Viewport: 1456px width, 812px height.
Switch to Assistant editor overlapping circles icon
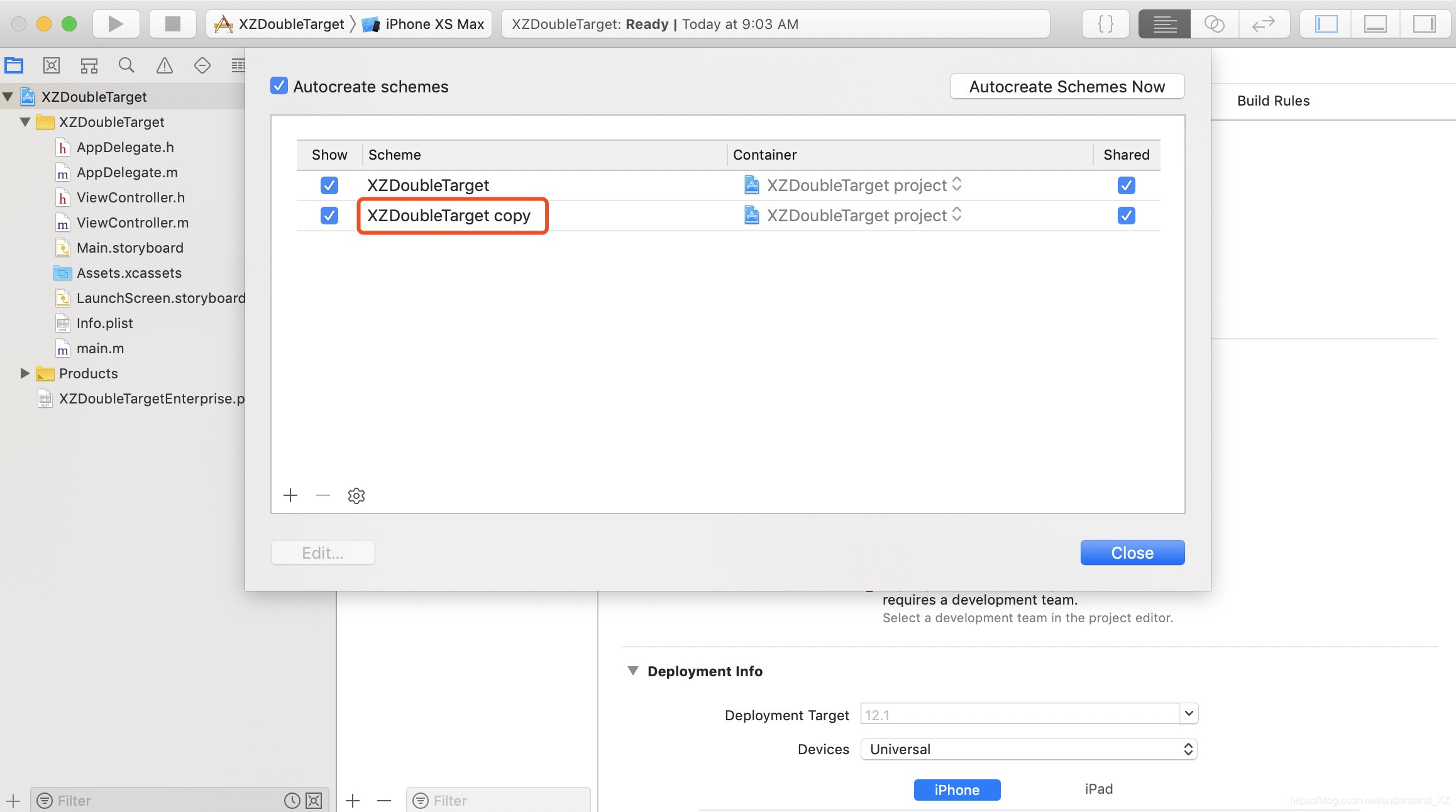tap(1214, 24)
